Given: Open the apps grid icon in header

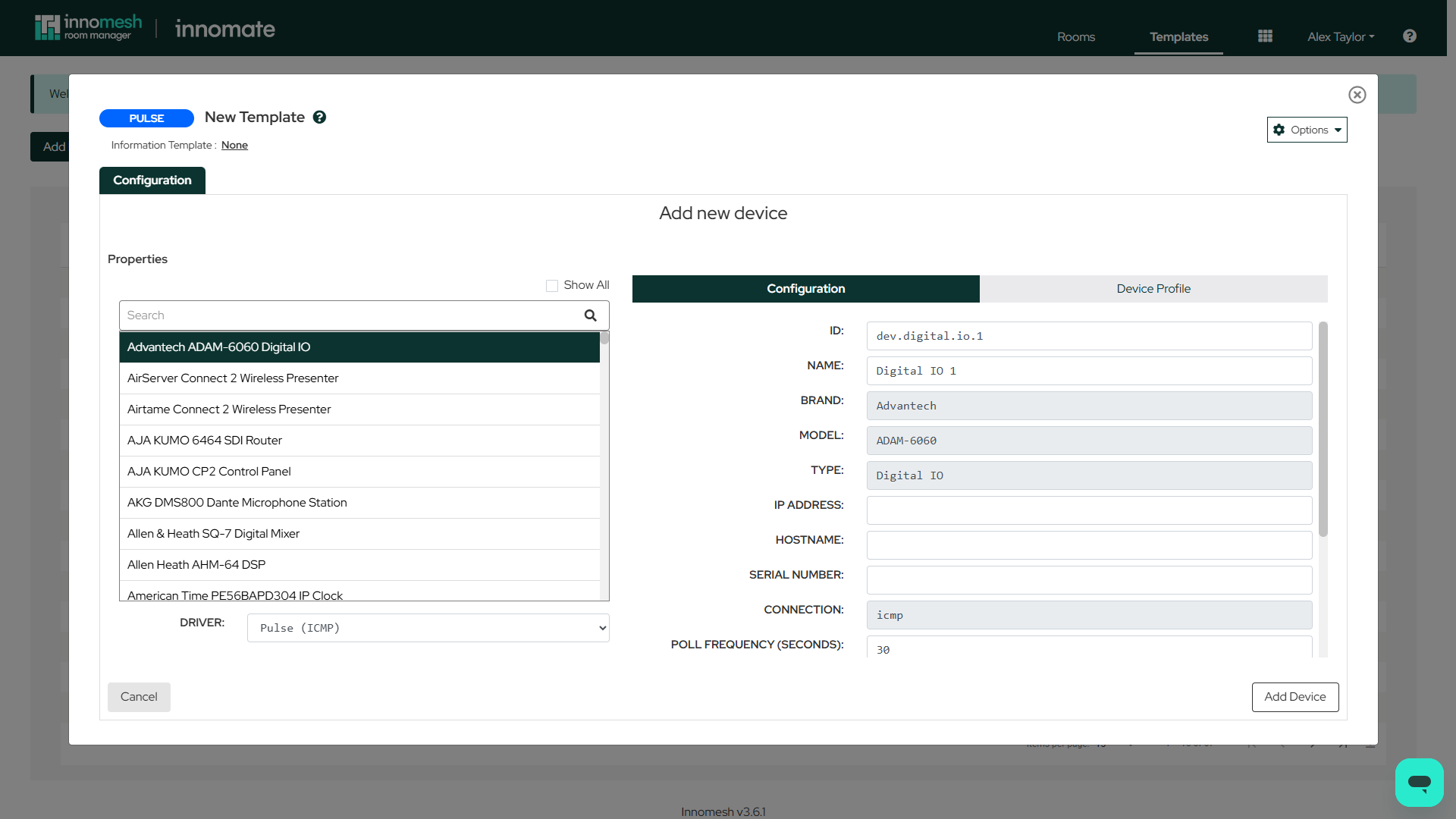Looking at the screenshot, I should [x=1265, y=36].
